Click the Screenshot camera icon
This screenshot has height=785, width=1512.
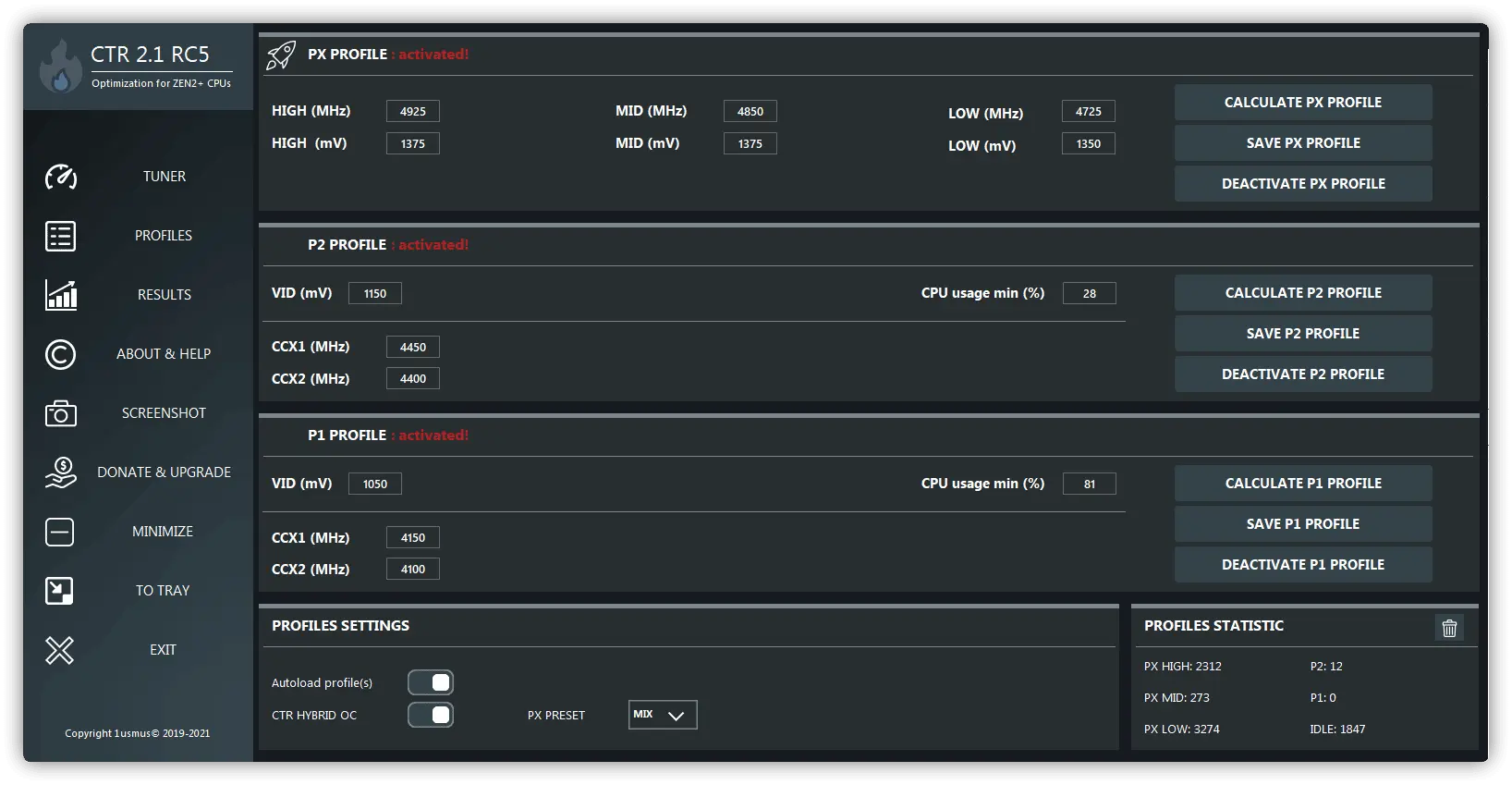[61, 413]
